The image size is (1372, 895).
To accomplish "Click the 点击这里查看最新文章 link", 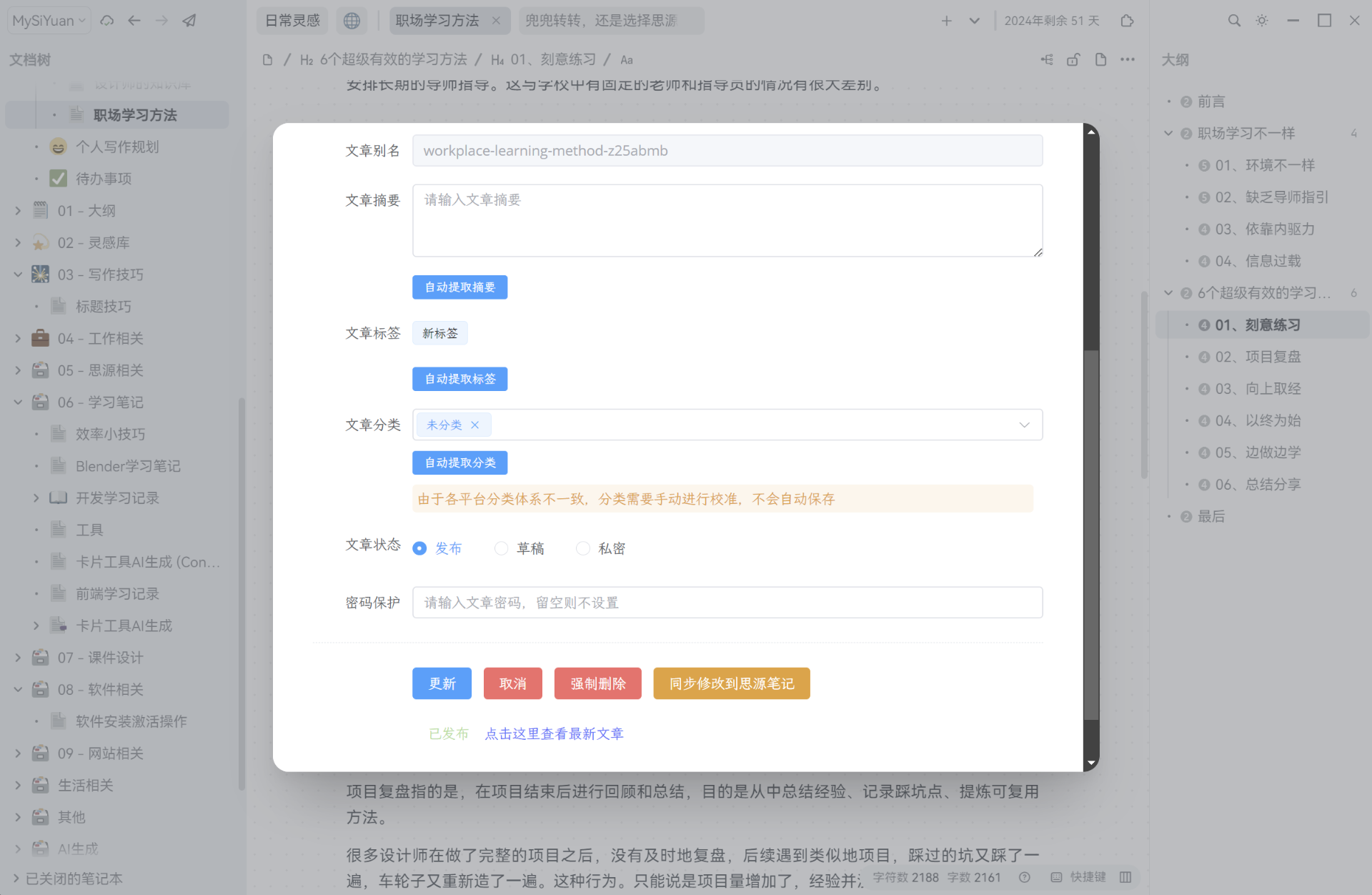I will point(553,734).
